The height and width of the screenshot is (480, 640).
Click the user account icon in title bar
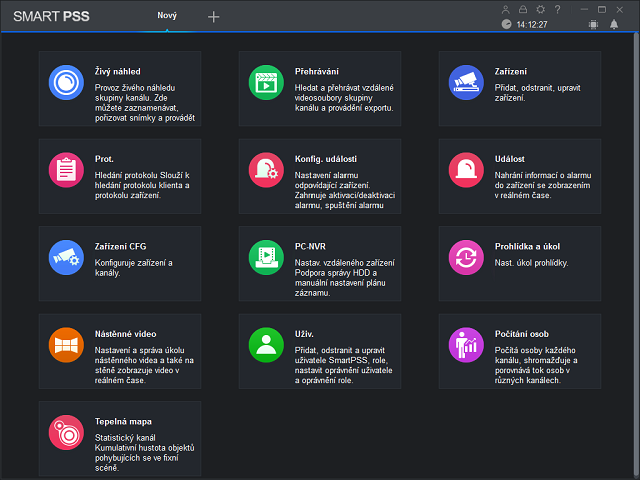tap(505, 9)
